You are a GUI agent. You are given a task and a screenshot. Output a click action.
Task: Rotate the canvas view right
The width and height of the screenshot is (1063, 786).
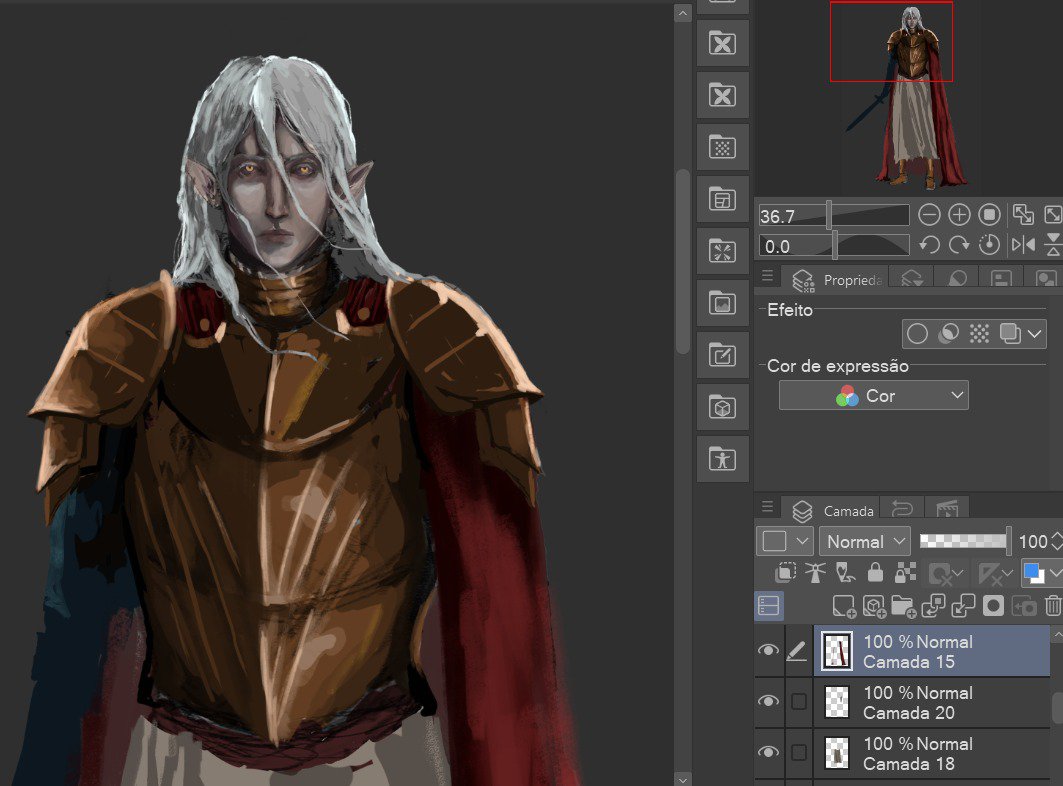tap(959, 245)
